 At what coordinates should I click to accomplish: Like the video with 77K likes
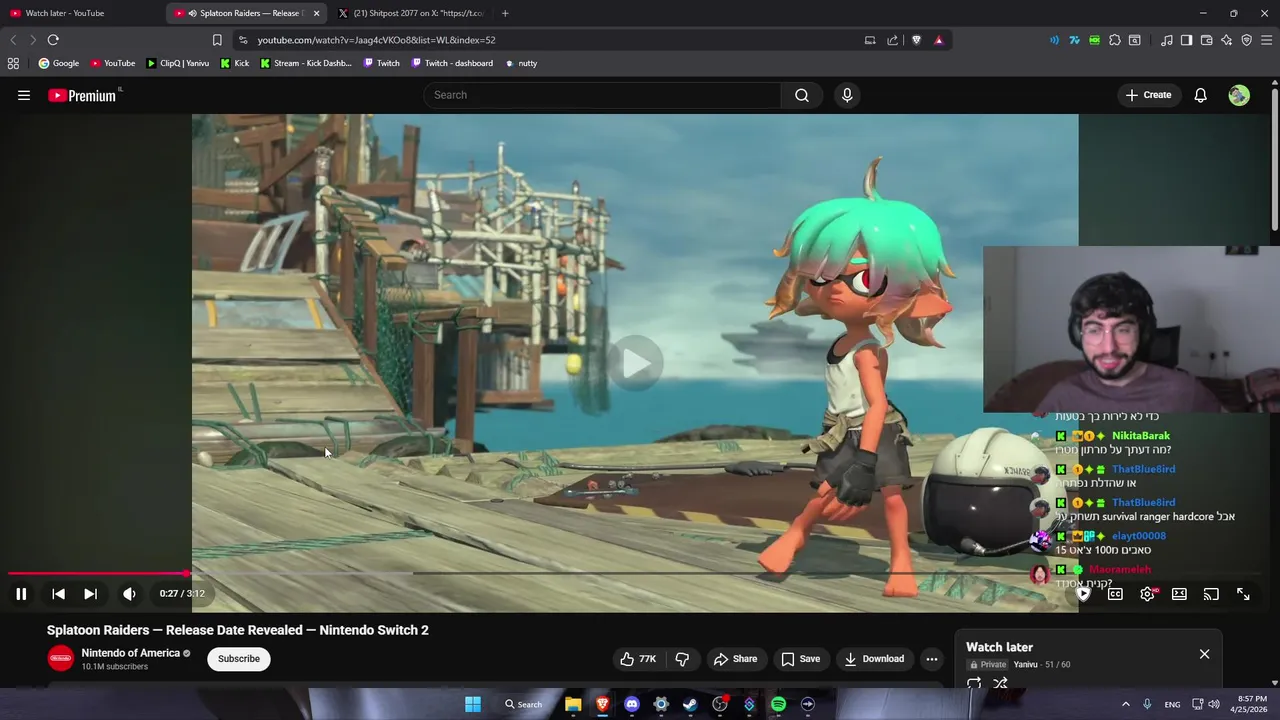tap(638, 659)
